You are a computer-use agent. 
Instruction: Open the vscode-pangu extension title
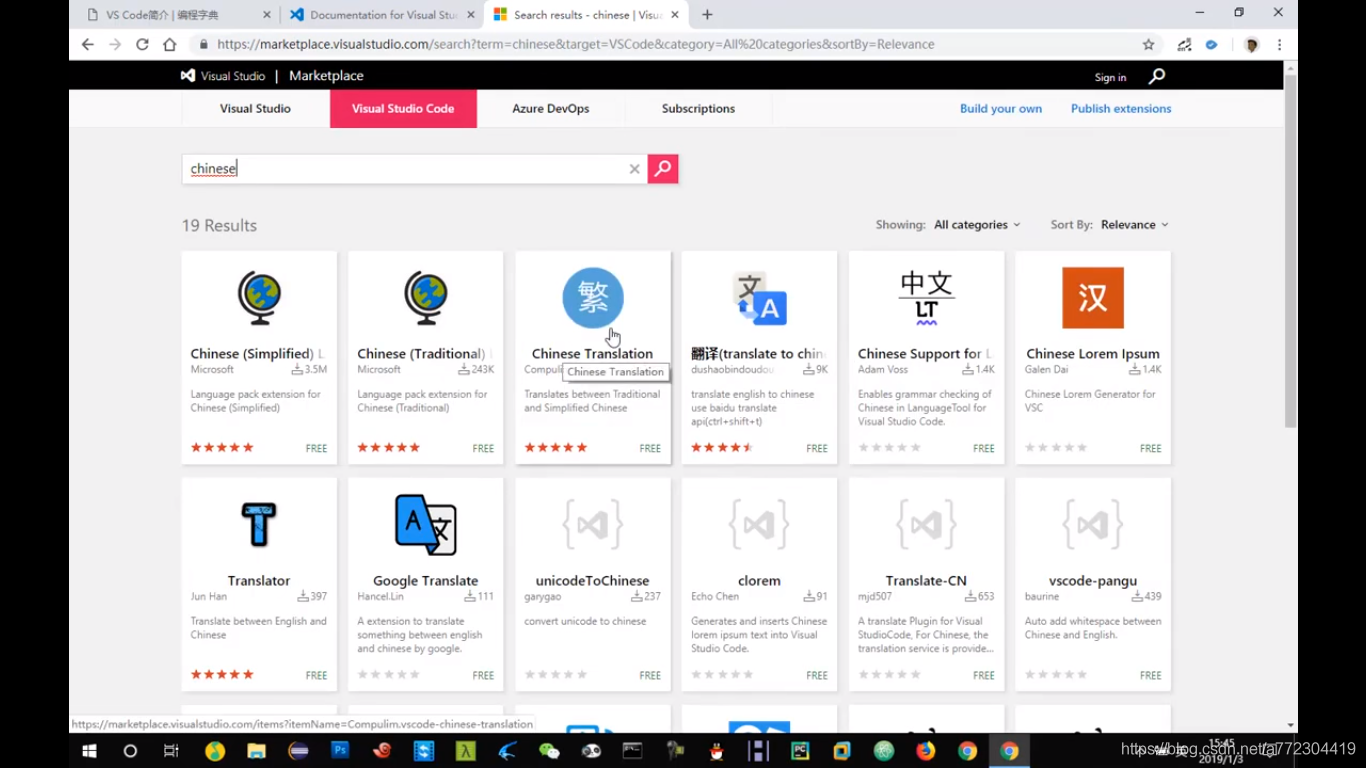(x=1093, y=581)
